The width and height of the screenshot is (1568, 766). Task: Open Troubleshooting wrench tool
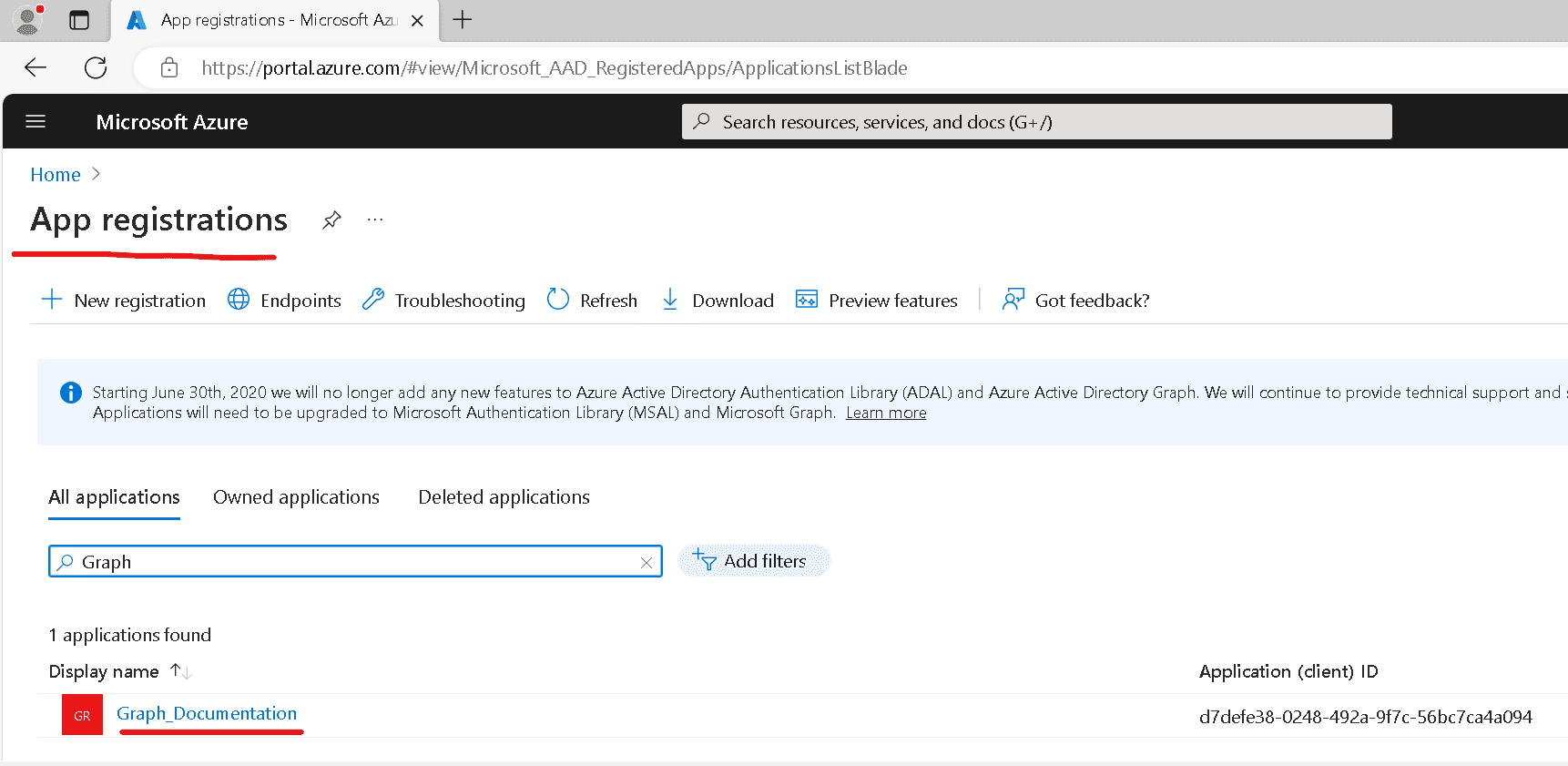tap(443, 300)
